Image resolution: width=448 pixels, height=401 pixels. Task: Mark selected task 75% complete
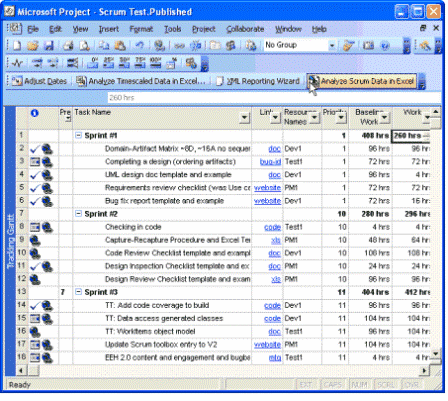pyautogui.click(x=140, y=63)
